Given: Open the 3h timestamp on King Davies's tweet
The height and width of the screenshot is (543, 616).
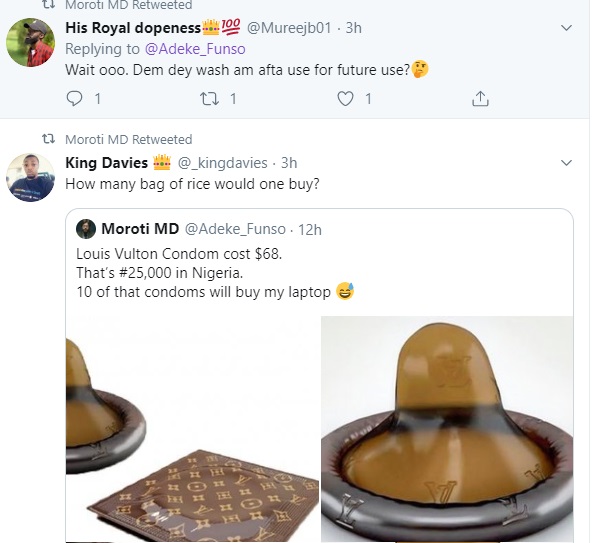Looking at the screenshot, I should point(289,162).
